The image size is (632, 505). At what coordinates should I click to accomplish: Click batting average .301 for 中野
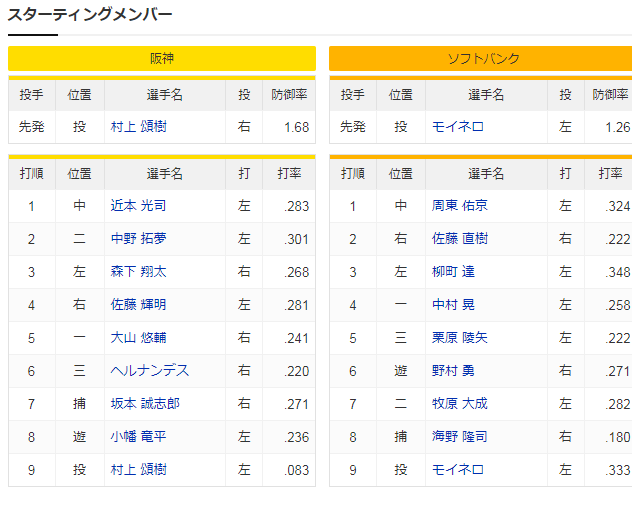(x=297, y=239)
